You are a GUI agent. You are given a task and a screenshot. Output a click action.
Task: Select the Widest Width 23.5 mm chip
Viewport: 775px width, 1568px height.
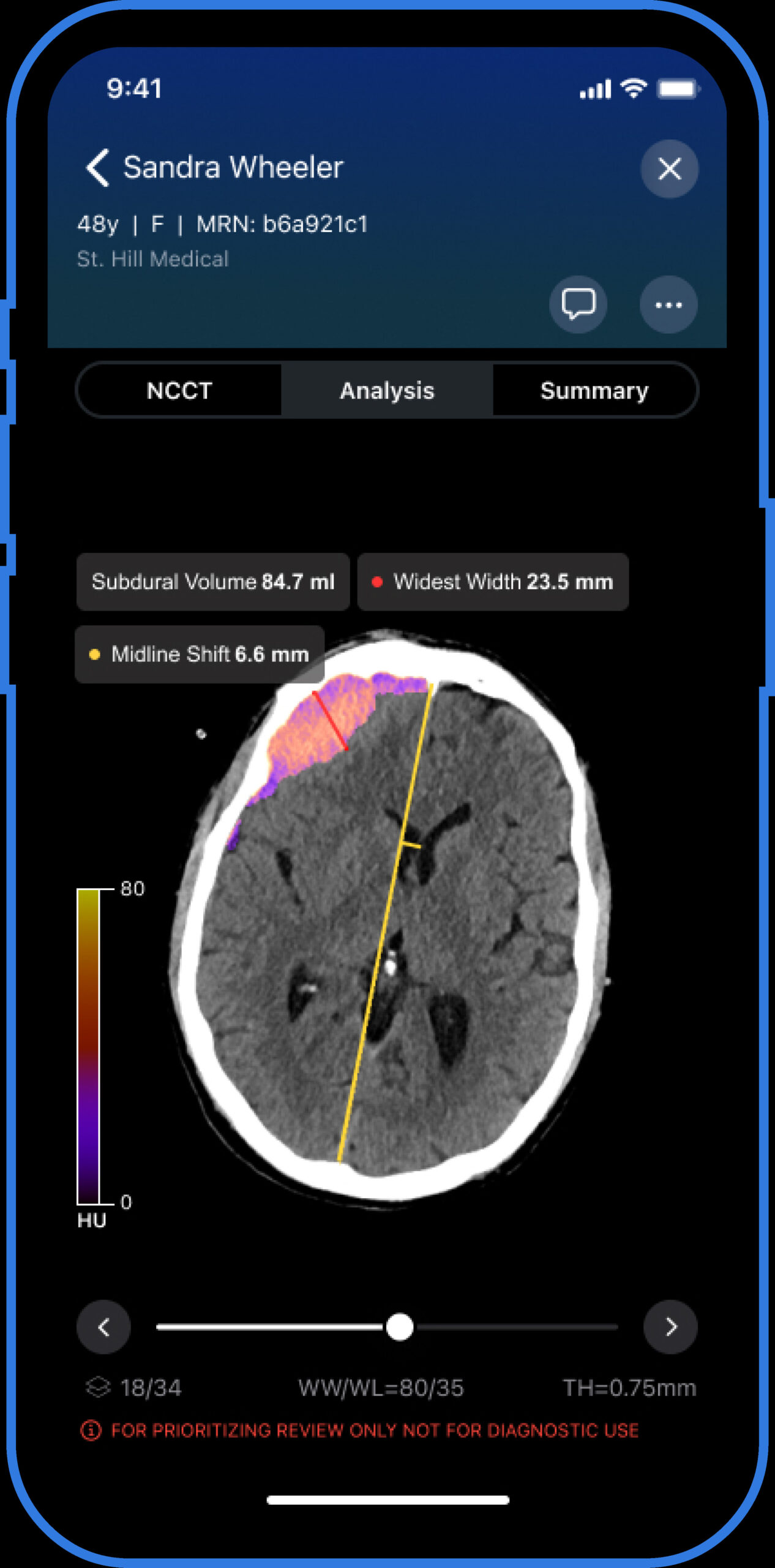pyautogui.click(x=493, y=581)
